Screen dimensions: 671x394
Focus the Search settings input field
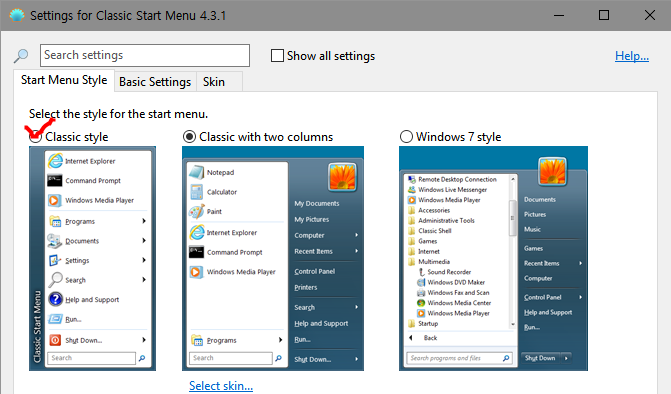145,55
